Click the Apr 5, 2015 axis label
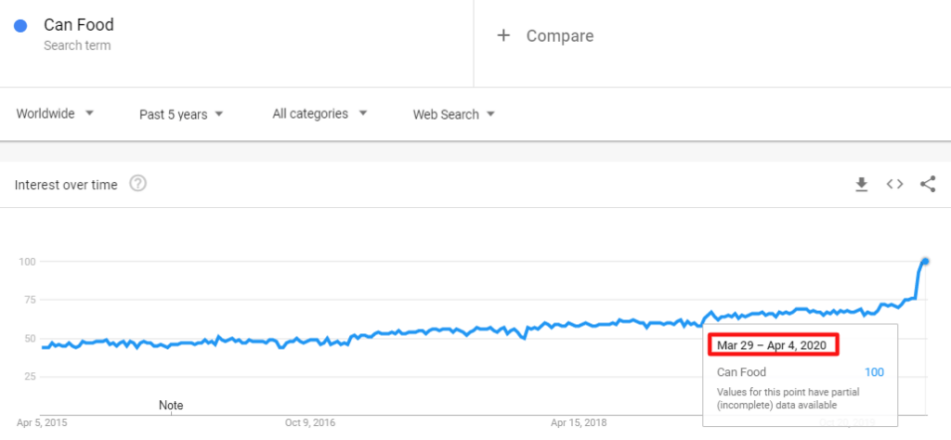 (43, 422)
